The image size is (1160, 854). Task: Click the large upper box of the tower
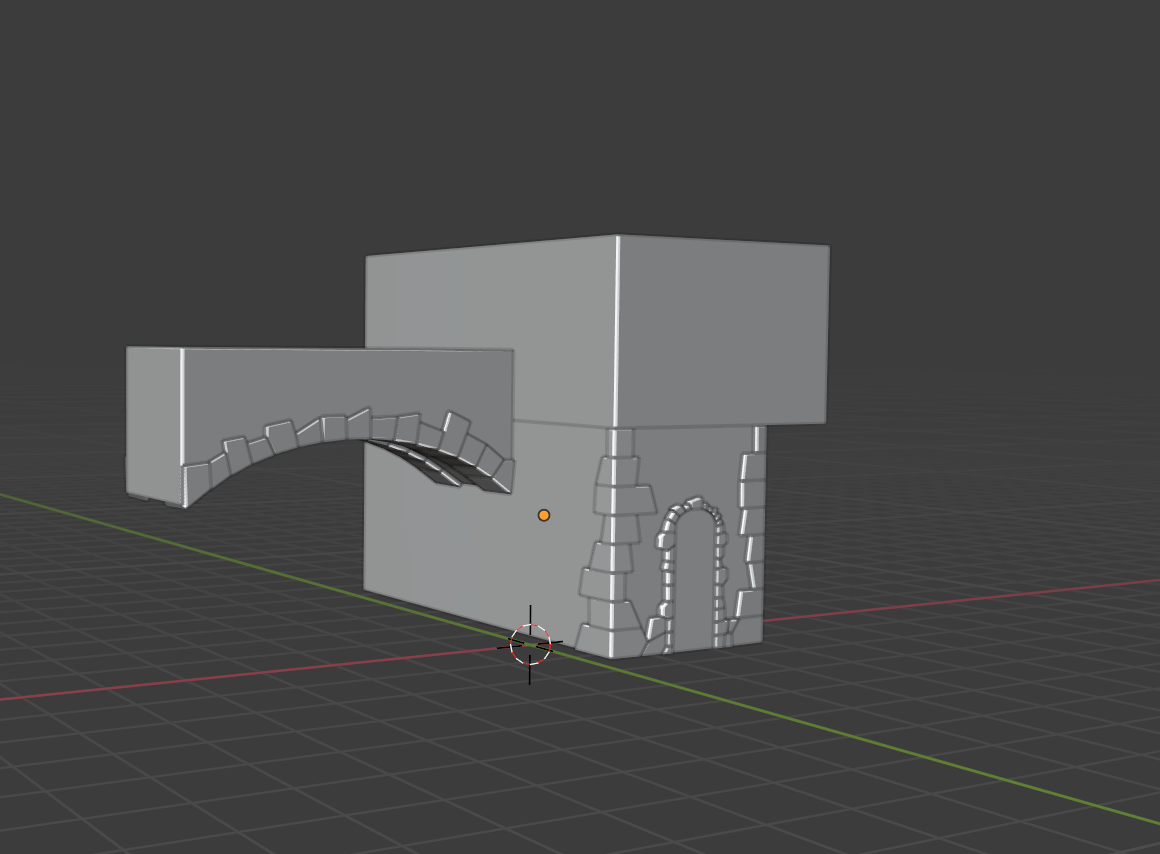click(597, 332)
